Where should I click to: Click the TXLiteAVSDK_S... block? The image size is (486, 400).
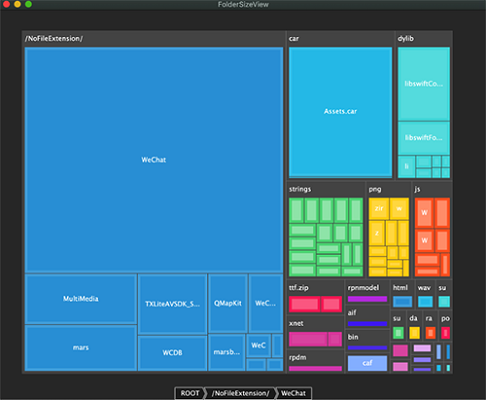[x=172, y=304]
